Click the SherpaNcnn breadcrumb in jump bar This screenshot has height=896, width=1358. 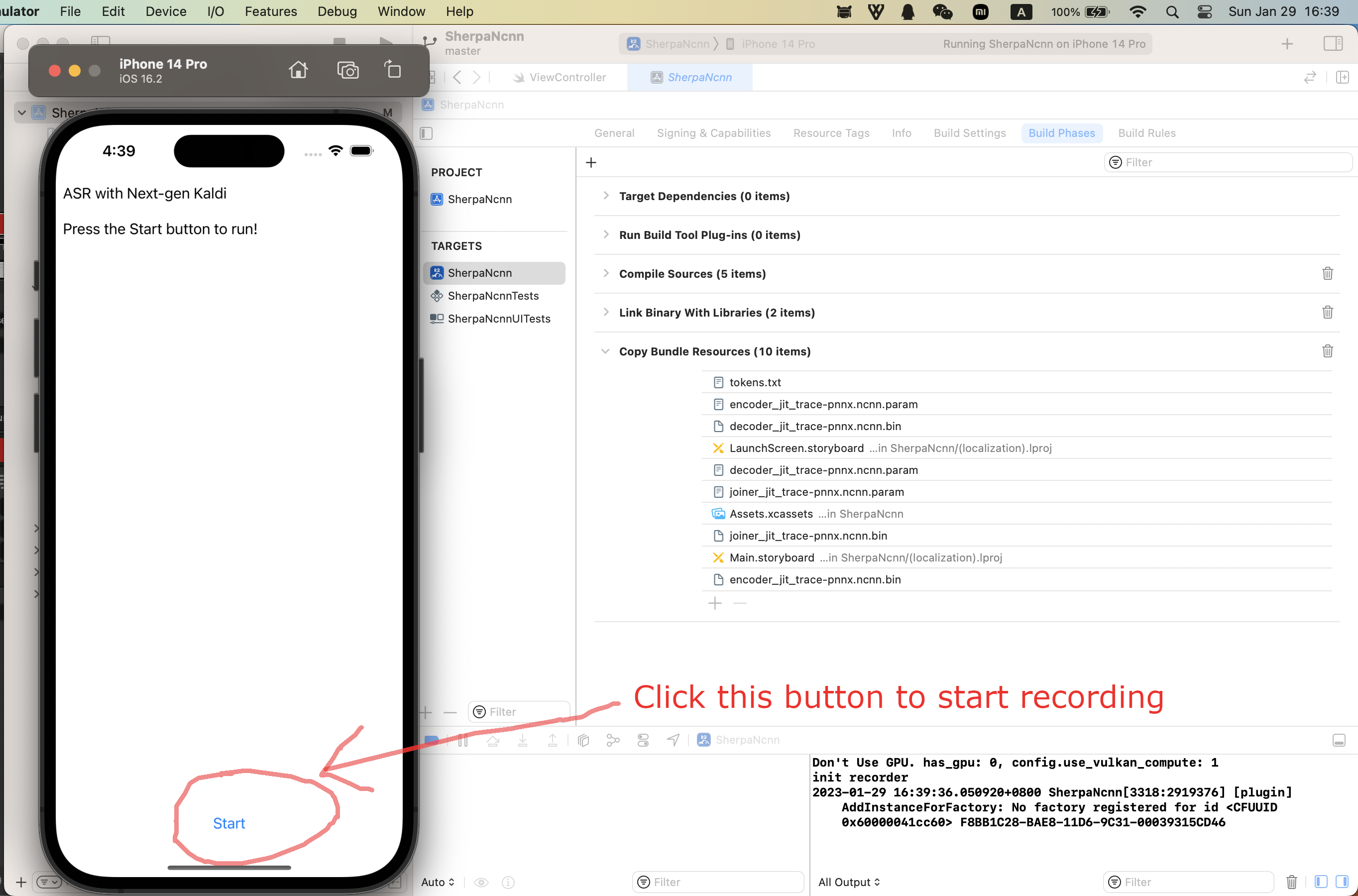463,105
